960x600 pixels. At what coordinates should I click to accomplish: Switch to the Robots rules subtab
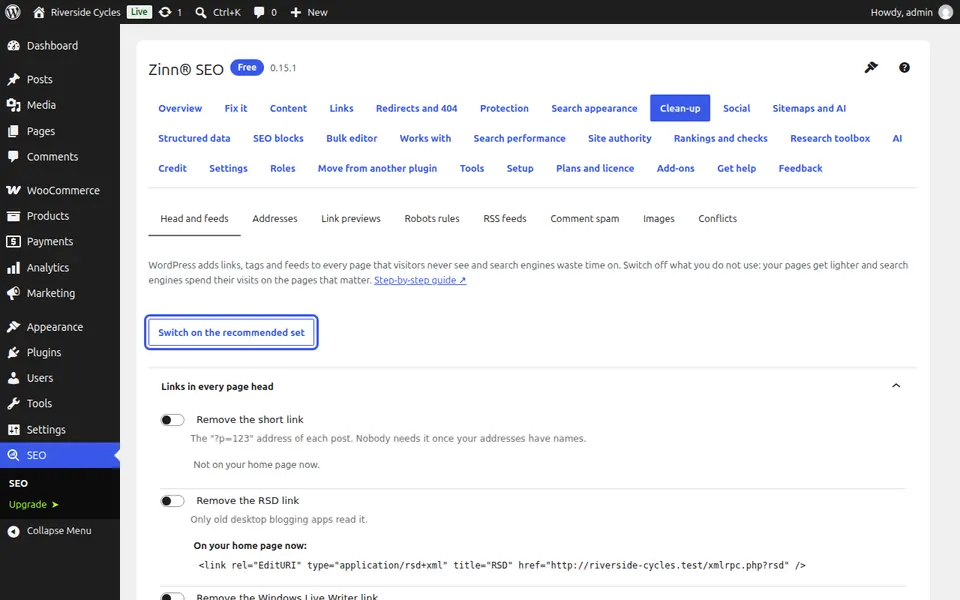pos(432,219)
